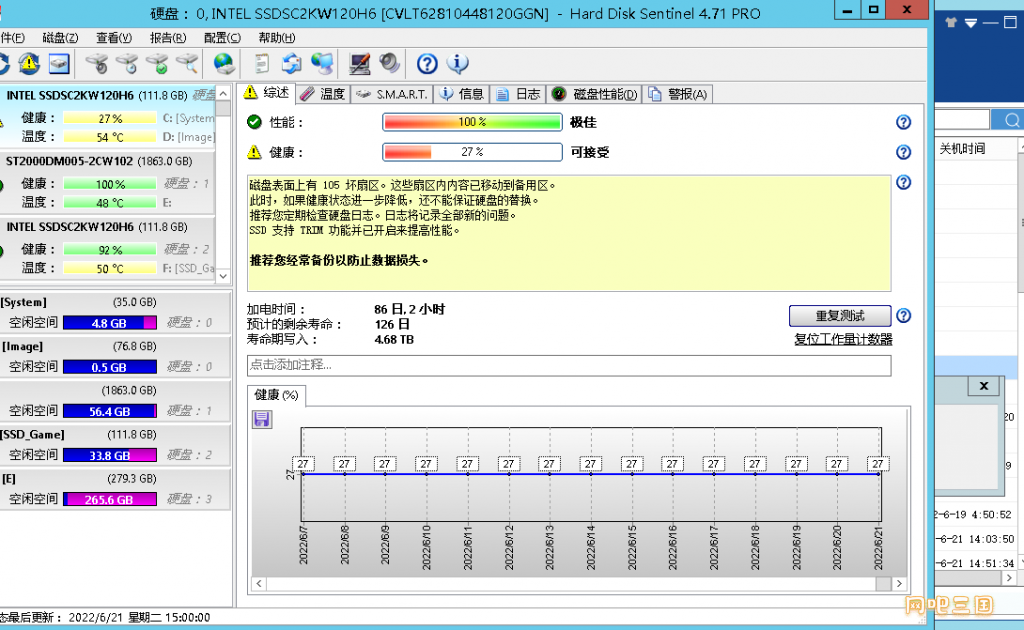Click the info bubble about toolbar icon
Viewport: 1024px width, 630px height.
tap(457, 63)
